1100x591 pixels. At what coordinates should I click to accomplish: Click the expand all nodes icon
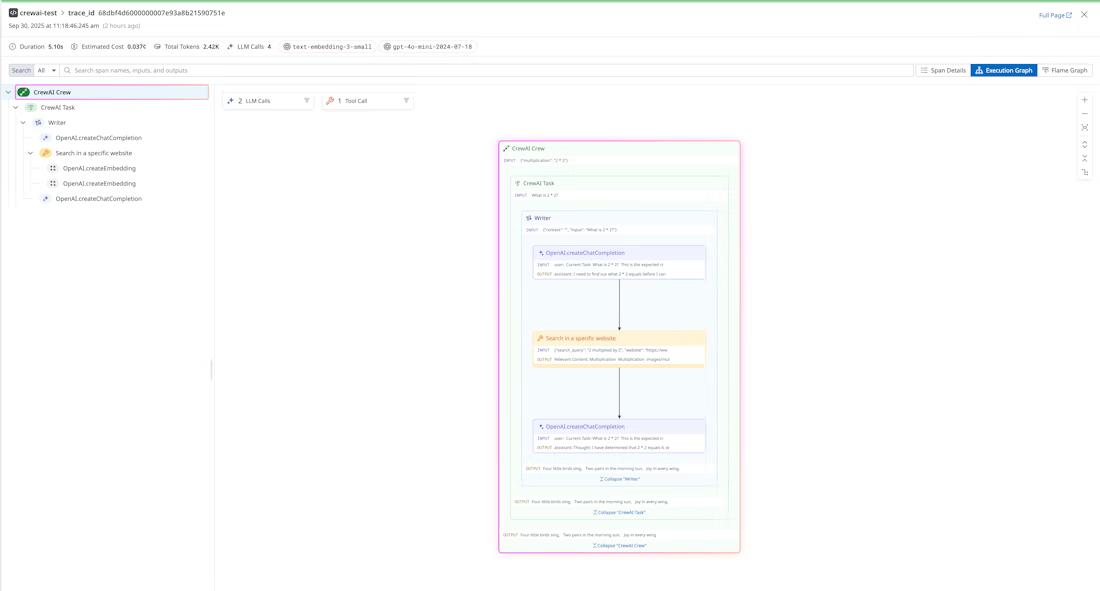(x=1085, y=144)
